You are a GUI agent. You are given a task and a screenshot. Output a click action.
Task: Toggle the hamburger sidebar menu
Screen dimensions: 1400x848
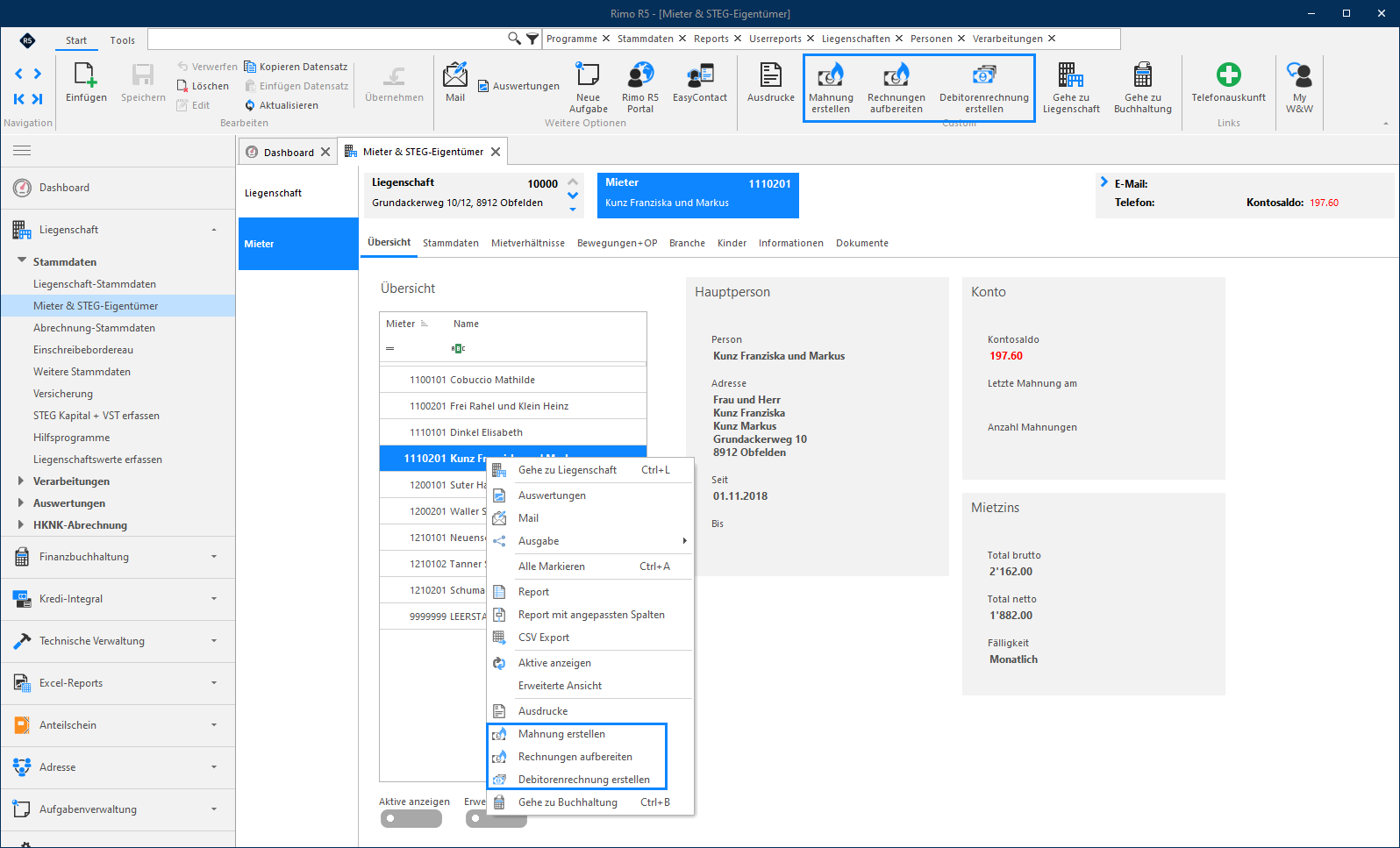pyautogui.click(x=22, y=151)
